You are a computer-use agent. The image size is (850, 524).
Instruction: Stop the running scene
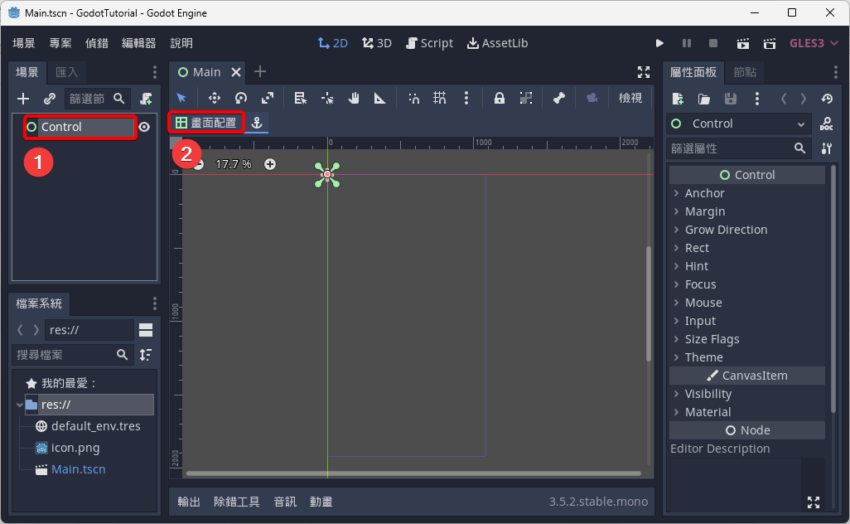(713, 43)
